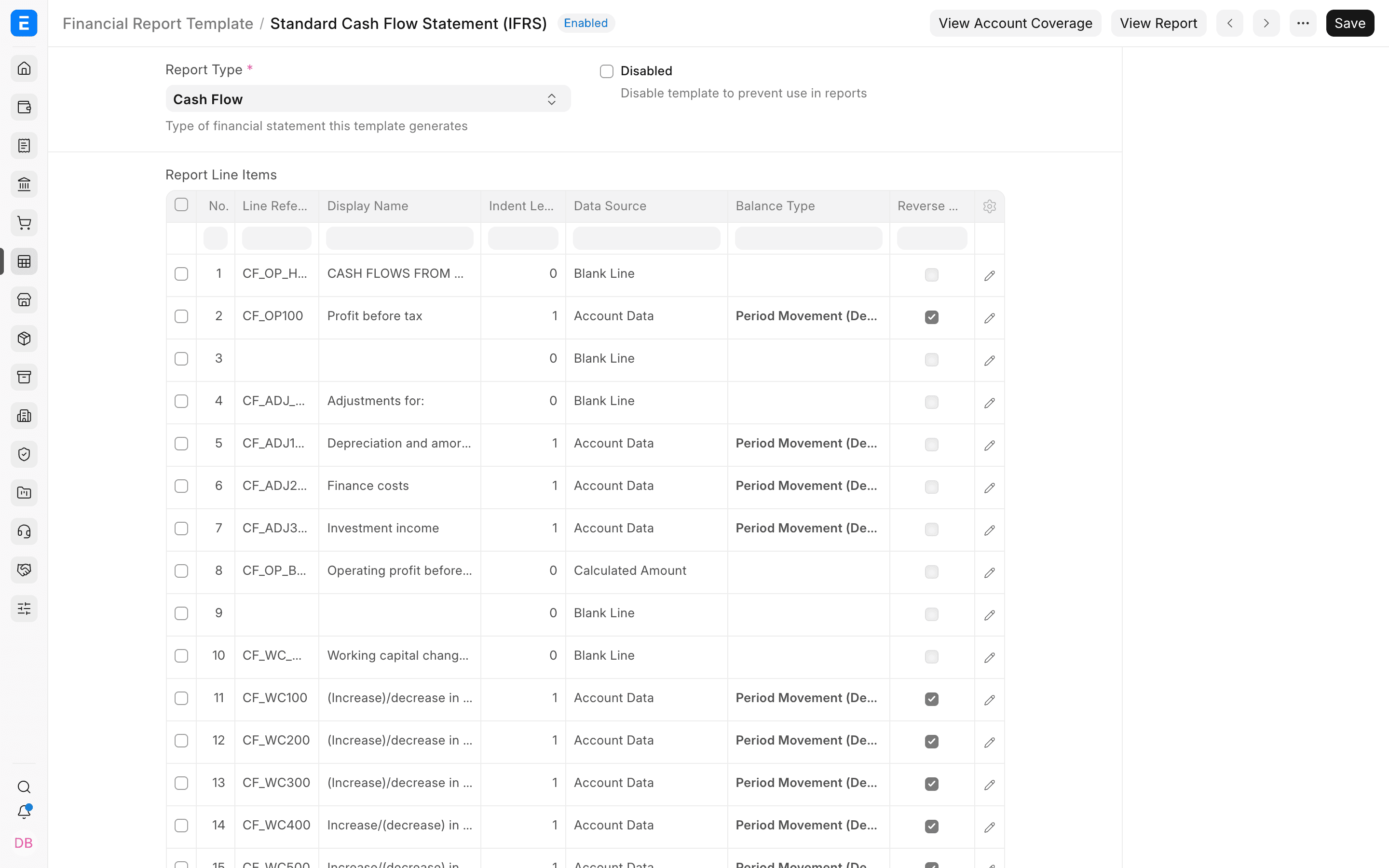Image resolution: width=1389 pixels, height=868 pixels.
Task: Click the Data Source filter field
Action: [x=646, y=238]
